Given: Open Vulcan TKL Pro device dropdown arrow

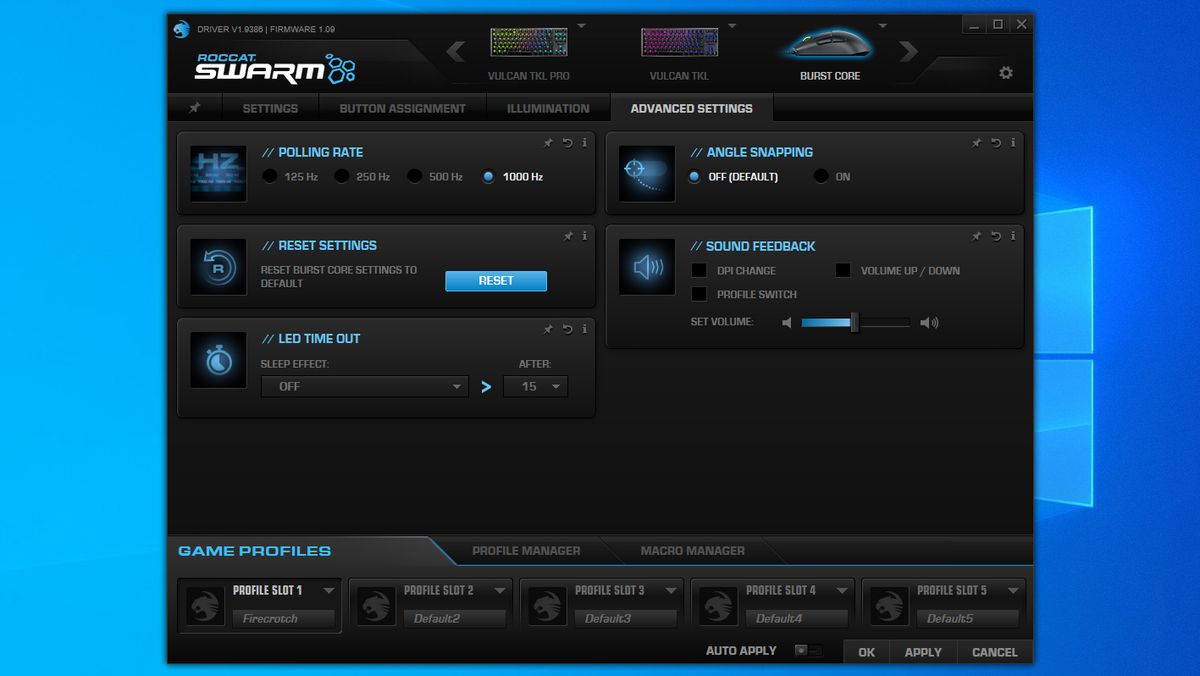Looking at the screenshot, I should point(582,26).
